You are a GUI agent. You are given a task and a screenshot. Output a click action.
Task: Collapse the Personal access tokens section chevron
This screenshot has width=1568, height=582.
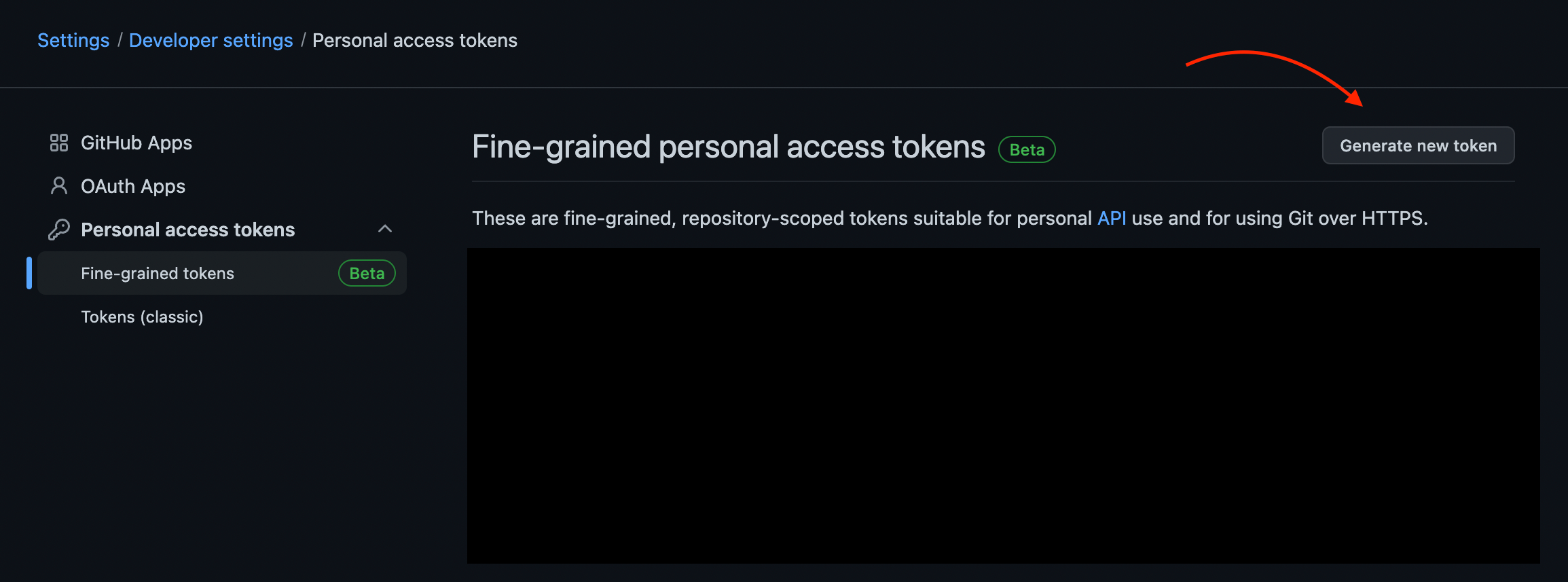point(385,229)
